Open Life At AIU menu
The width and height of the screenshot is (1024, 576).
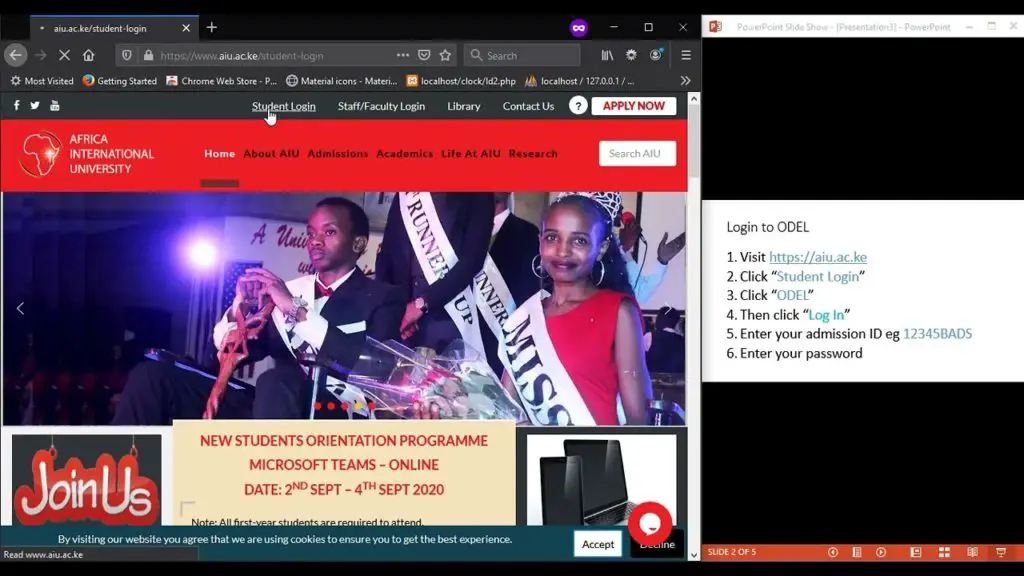pos(471,153)
